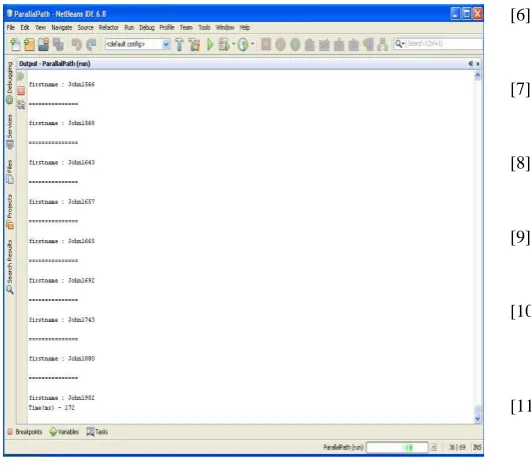This screenshot has width=531, height=468.
Task: Open the Services side panel
Action: coord(10,132)
